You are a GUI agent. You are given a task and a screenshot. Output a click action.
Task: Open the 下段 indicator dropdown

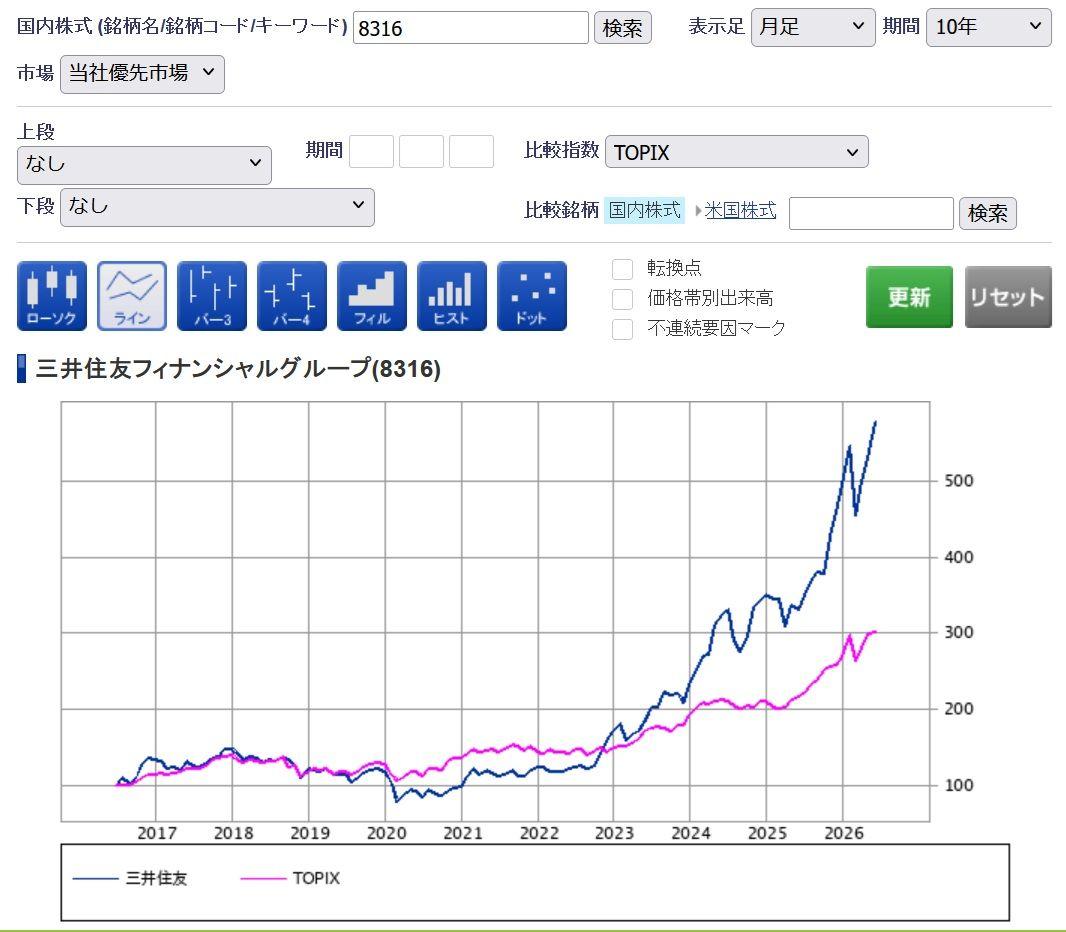point(217,207)
